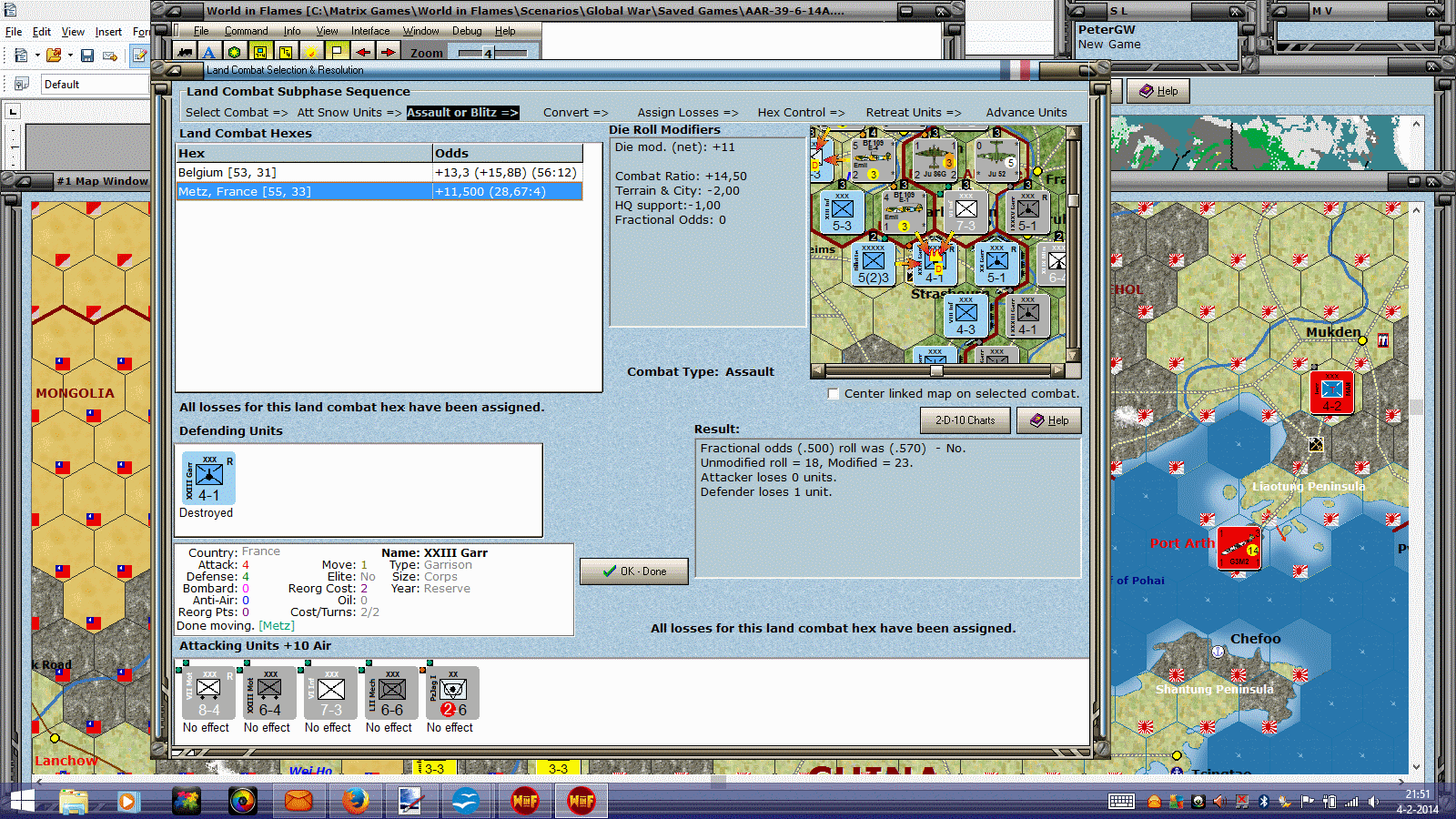This screenshot has height=819, width=1456.
Task: Click Save icon in background editor toolbar
Action: [87, 56]
